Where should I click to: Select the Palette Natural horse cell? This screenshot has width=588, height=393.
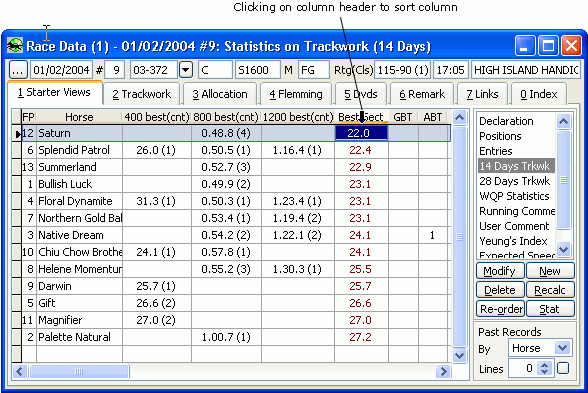point(80,337)
